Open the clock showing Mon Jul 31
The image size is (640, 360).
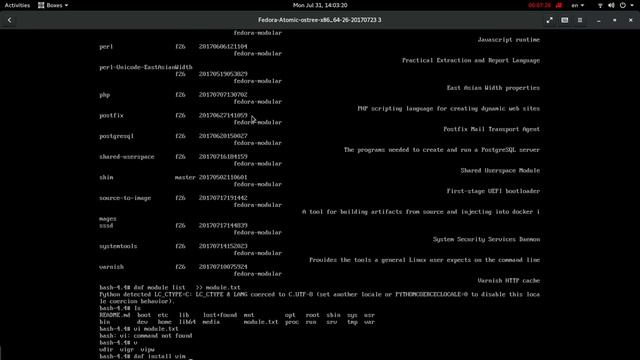(320, 5)
